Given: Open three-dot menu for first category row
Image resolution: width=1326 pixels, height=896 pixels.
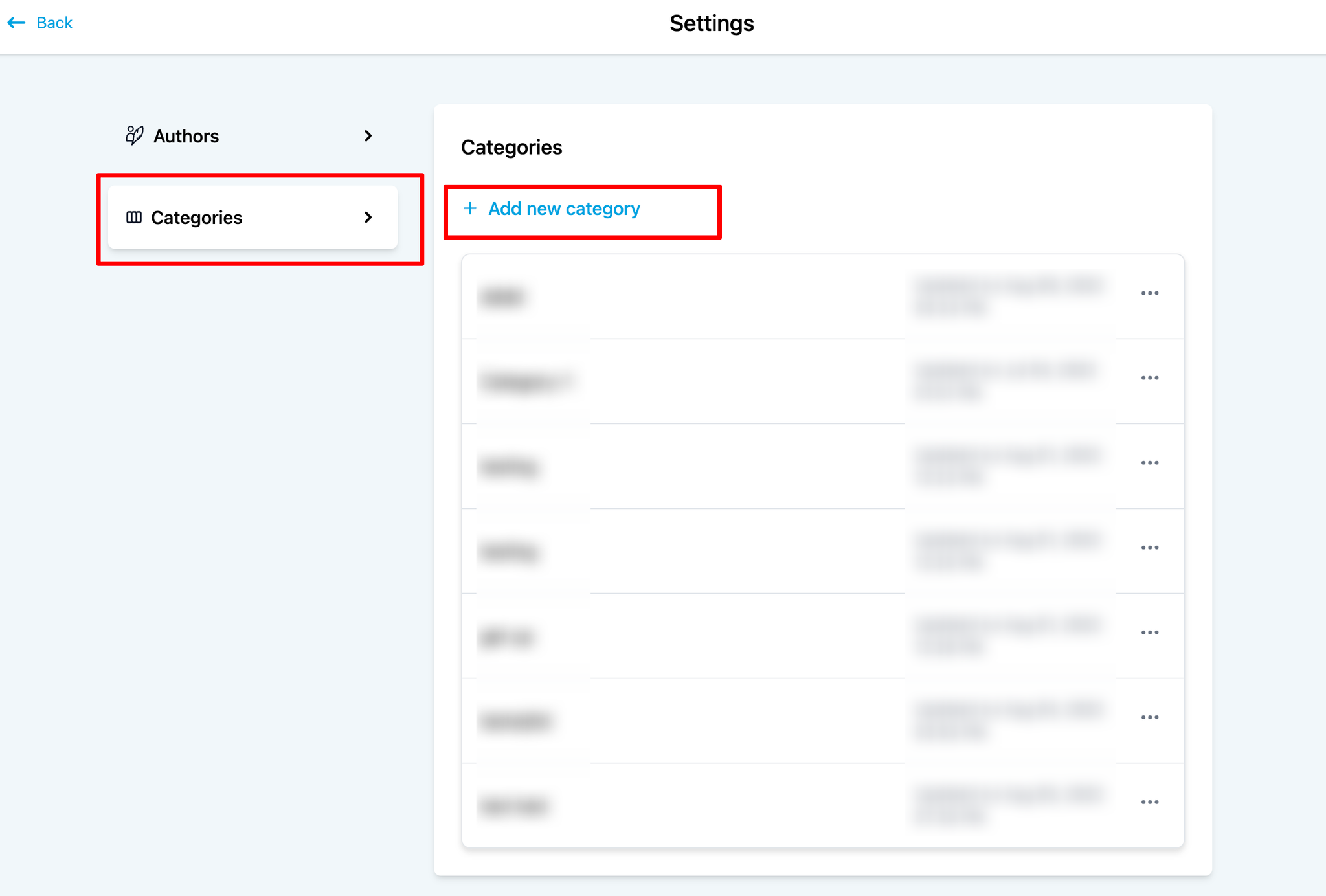Looking at the screenshot, I should (1149, 293).
